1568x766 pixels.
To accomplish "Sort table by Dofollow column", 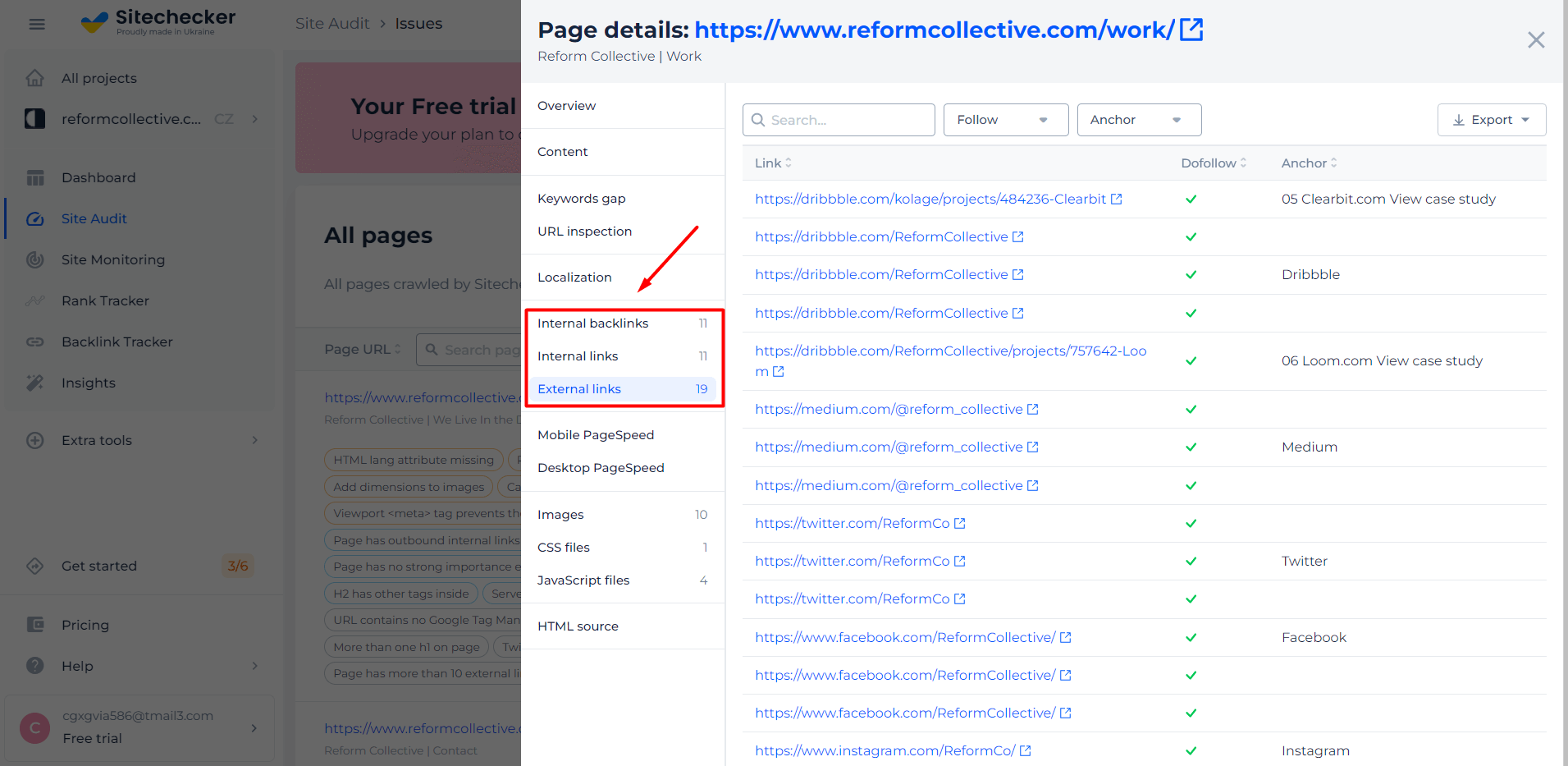I will (1214, 163).
